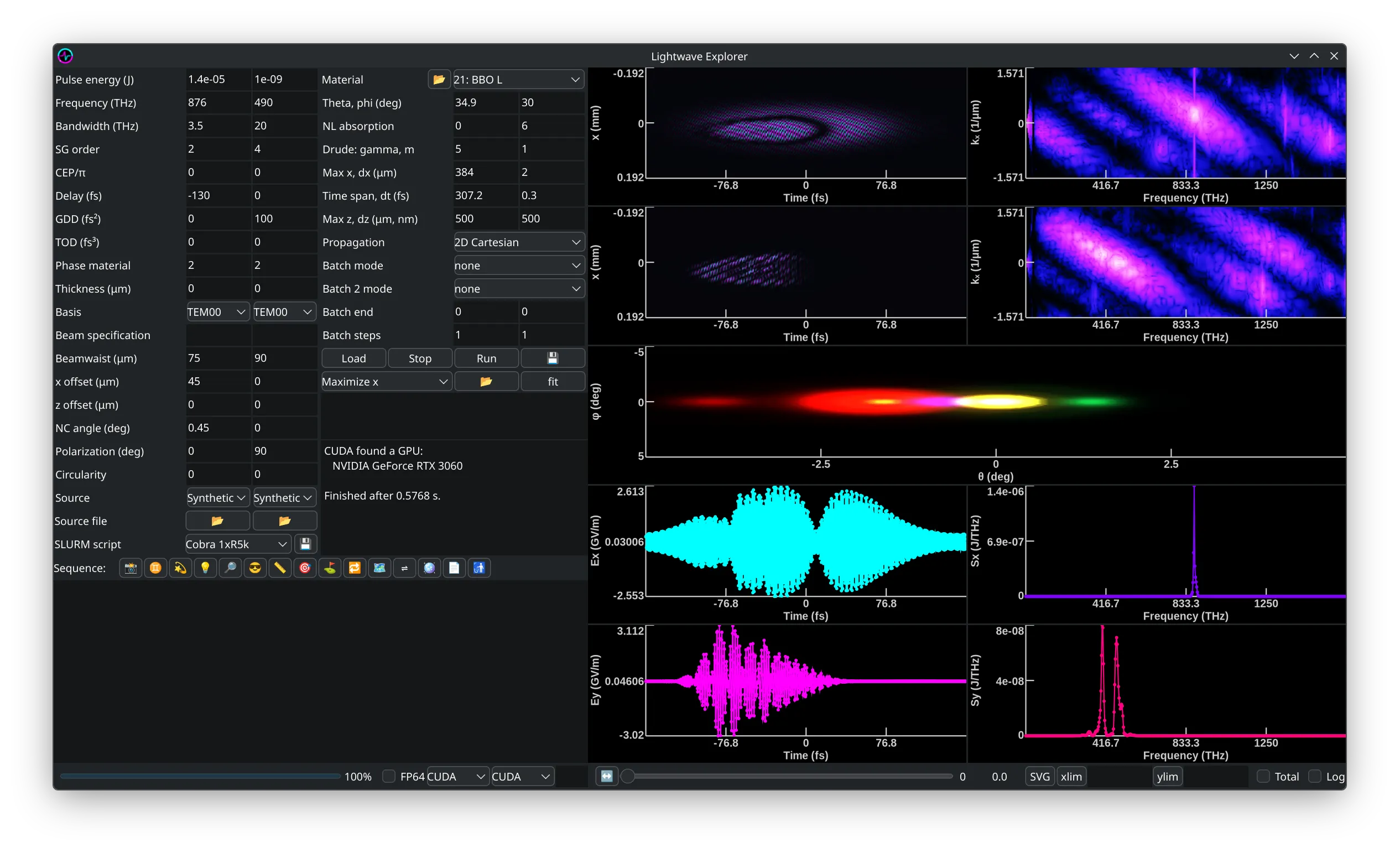This screenshot has height=853, width=1400.
Task: Click the golf flag sequence icon
Action: 330,568
